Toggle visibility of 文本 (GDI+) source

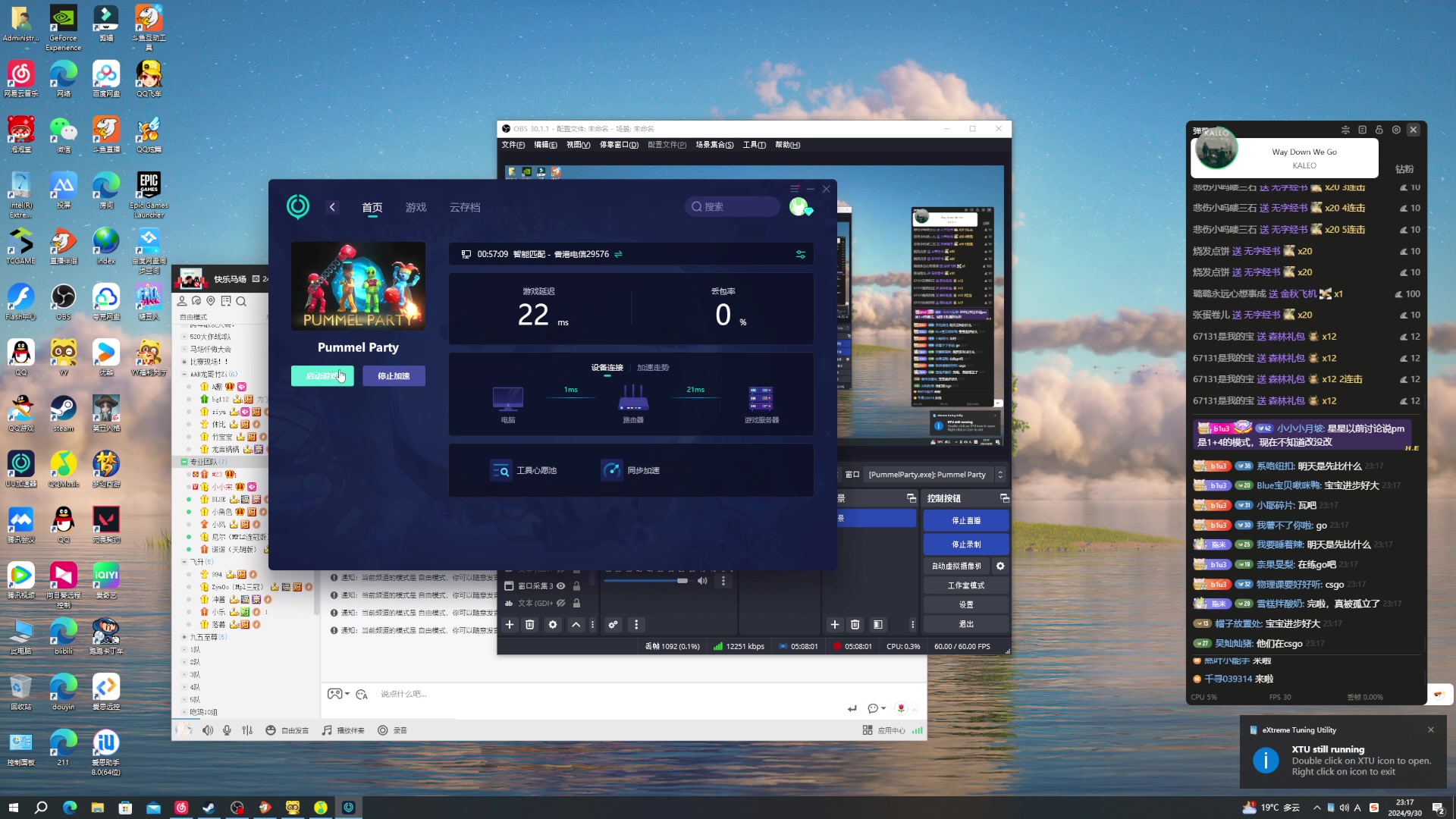[560, 603]
